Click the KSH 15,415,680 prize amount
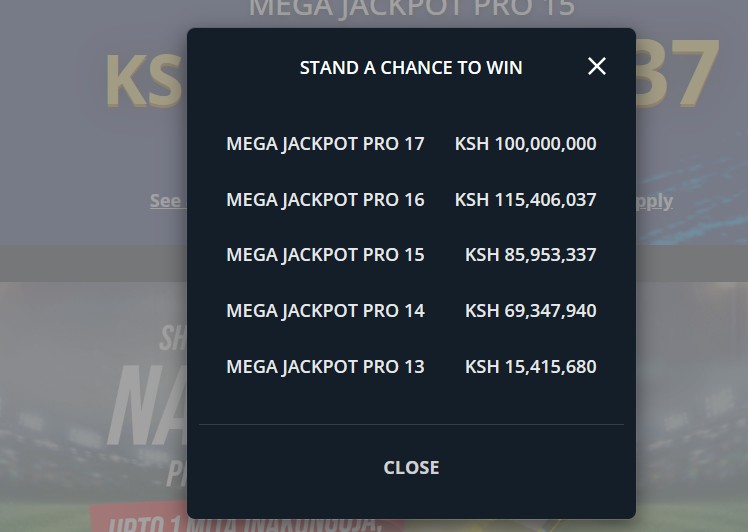 point(530,367)
